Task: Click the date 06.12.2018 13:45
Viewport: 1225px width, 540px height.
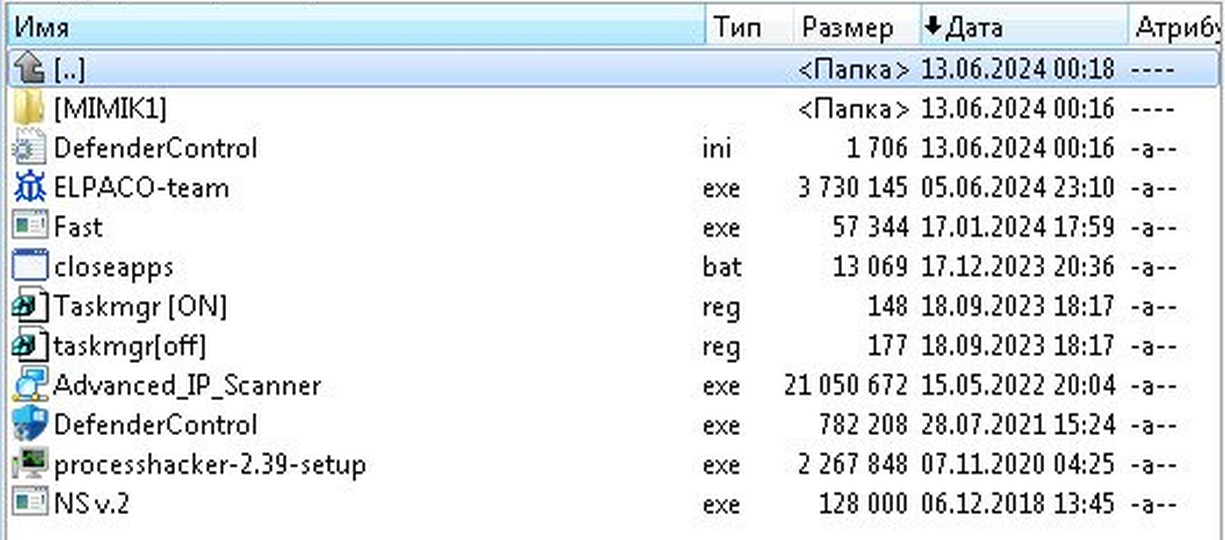Action: click(1017, 503)
